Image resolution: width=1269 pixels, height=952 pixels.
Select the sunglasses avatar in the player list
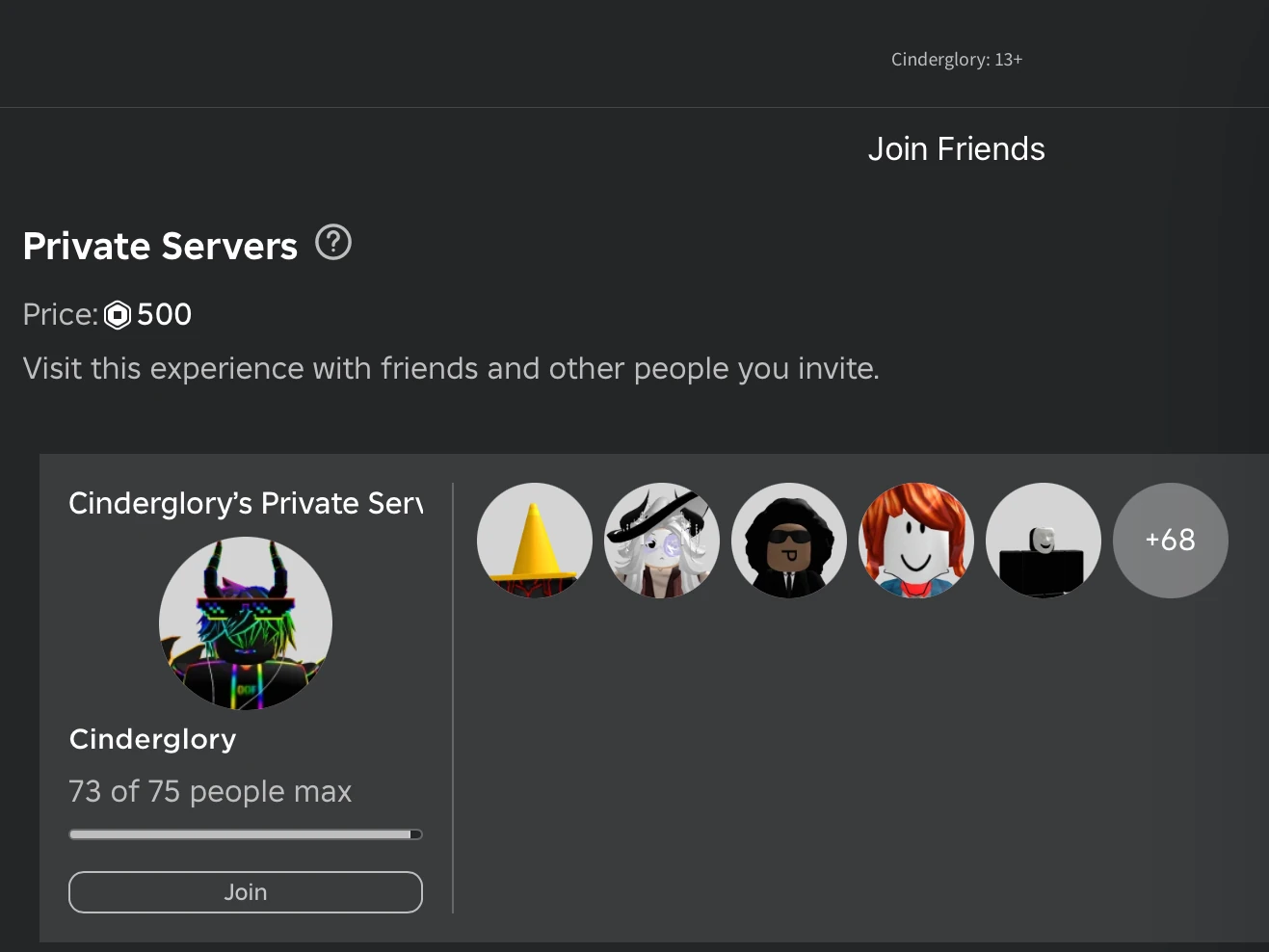pos(789,541)
